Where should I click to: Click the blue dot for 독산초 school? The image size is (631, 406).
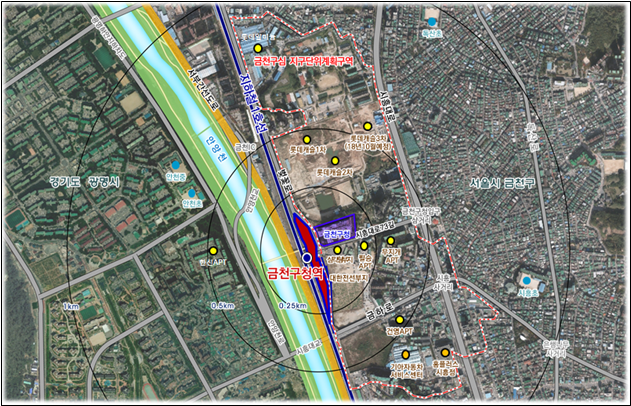click(432, 21)
